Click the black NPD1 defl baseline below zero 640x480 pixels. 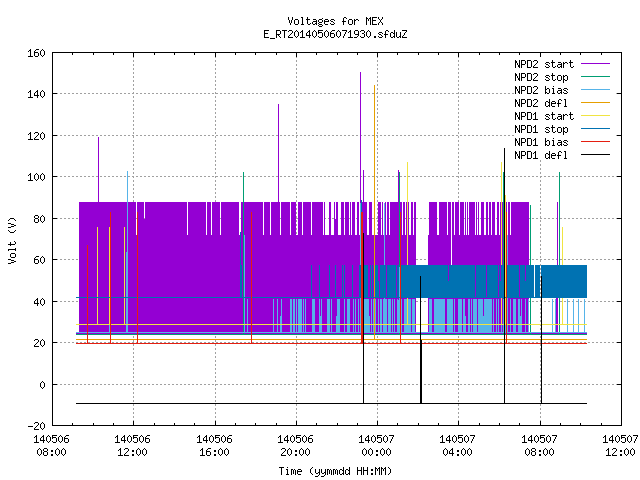pos(331,403)
